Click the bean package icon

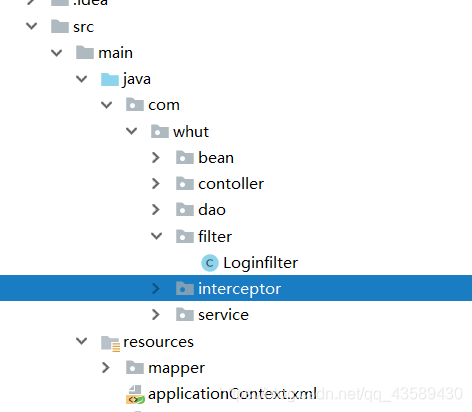pos(185,157)
